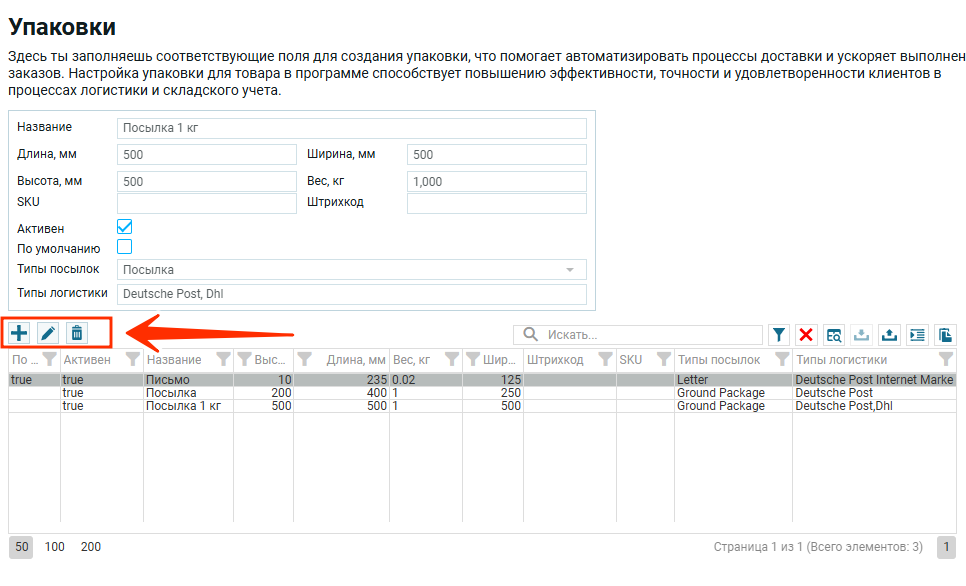
Task: Uncheck the Активен checkbox
Action: [125, 227]
